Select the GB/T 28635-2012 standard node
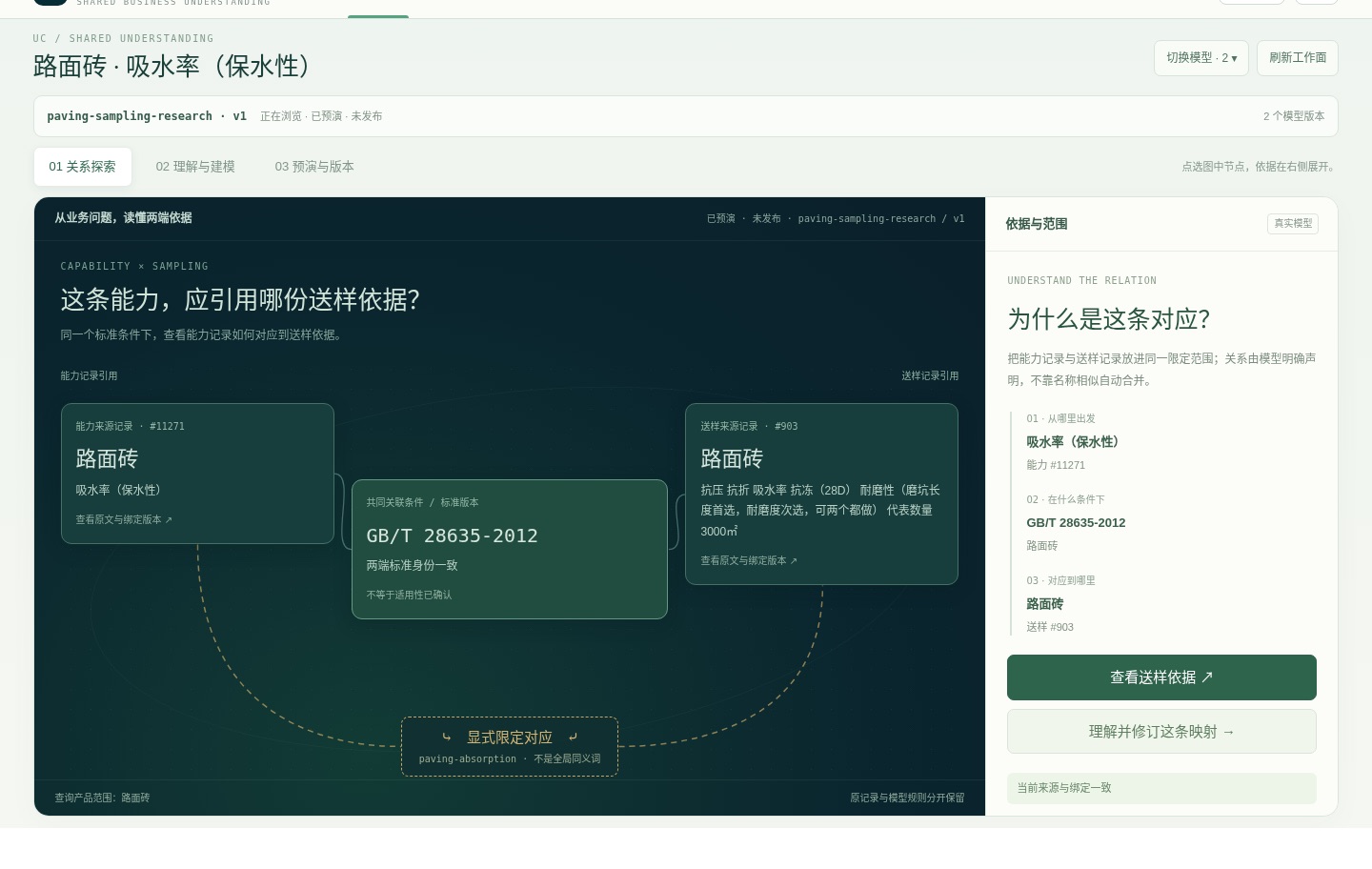1372x869 pixels. click(x=509, y=549)
